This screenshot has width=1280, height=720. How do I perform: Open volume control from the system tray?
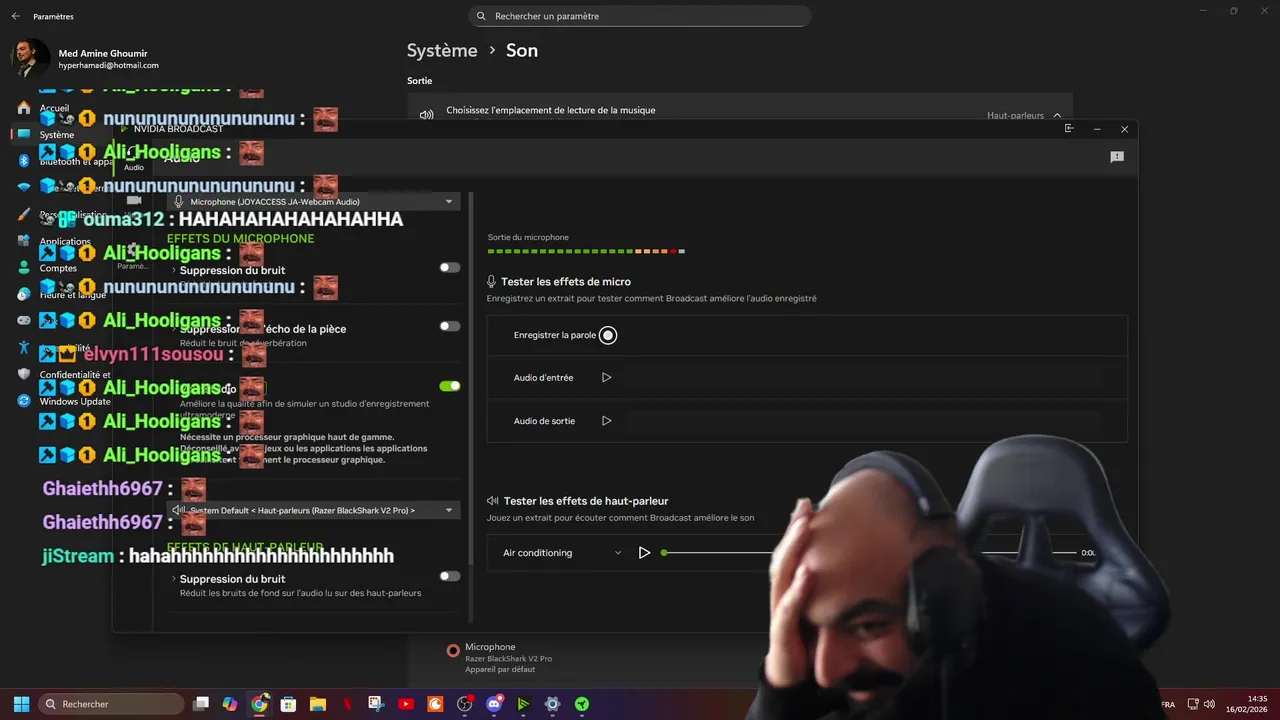click(1211, 704)
